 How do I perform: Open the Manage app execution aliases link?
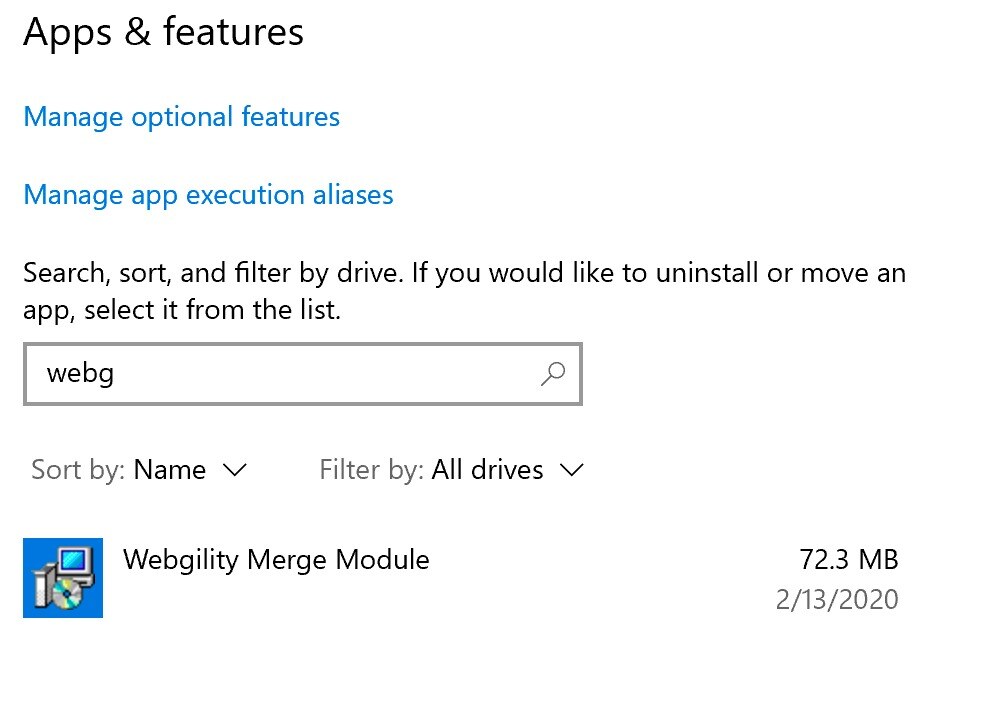click(208, 195)
